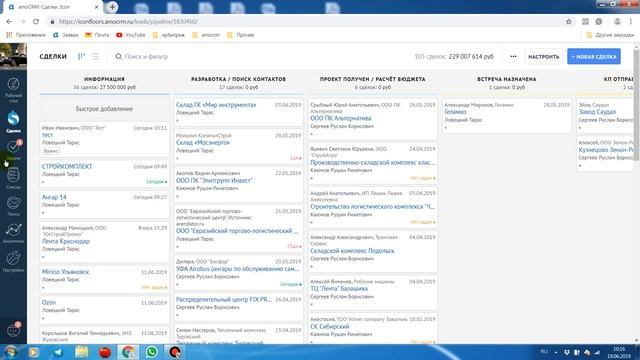Open a new browser tab

coord(112,7)
